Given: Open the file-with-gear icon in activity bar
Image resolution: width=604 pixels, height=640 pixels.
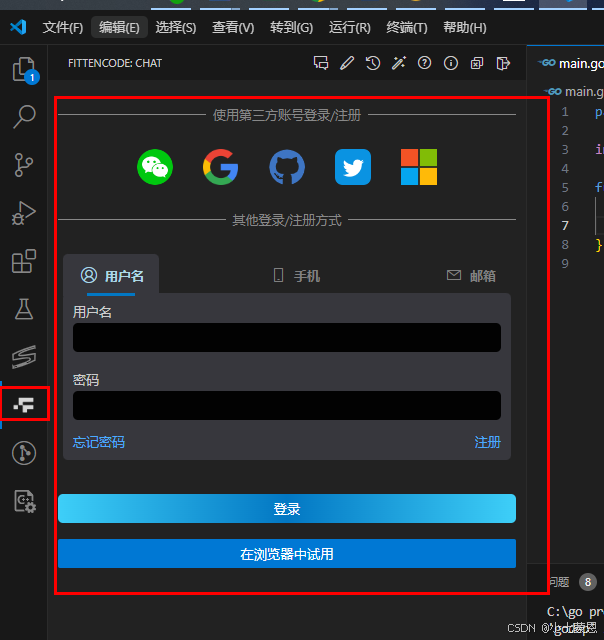Looking at the screenshot, I should coord(24,501).
